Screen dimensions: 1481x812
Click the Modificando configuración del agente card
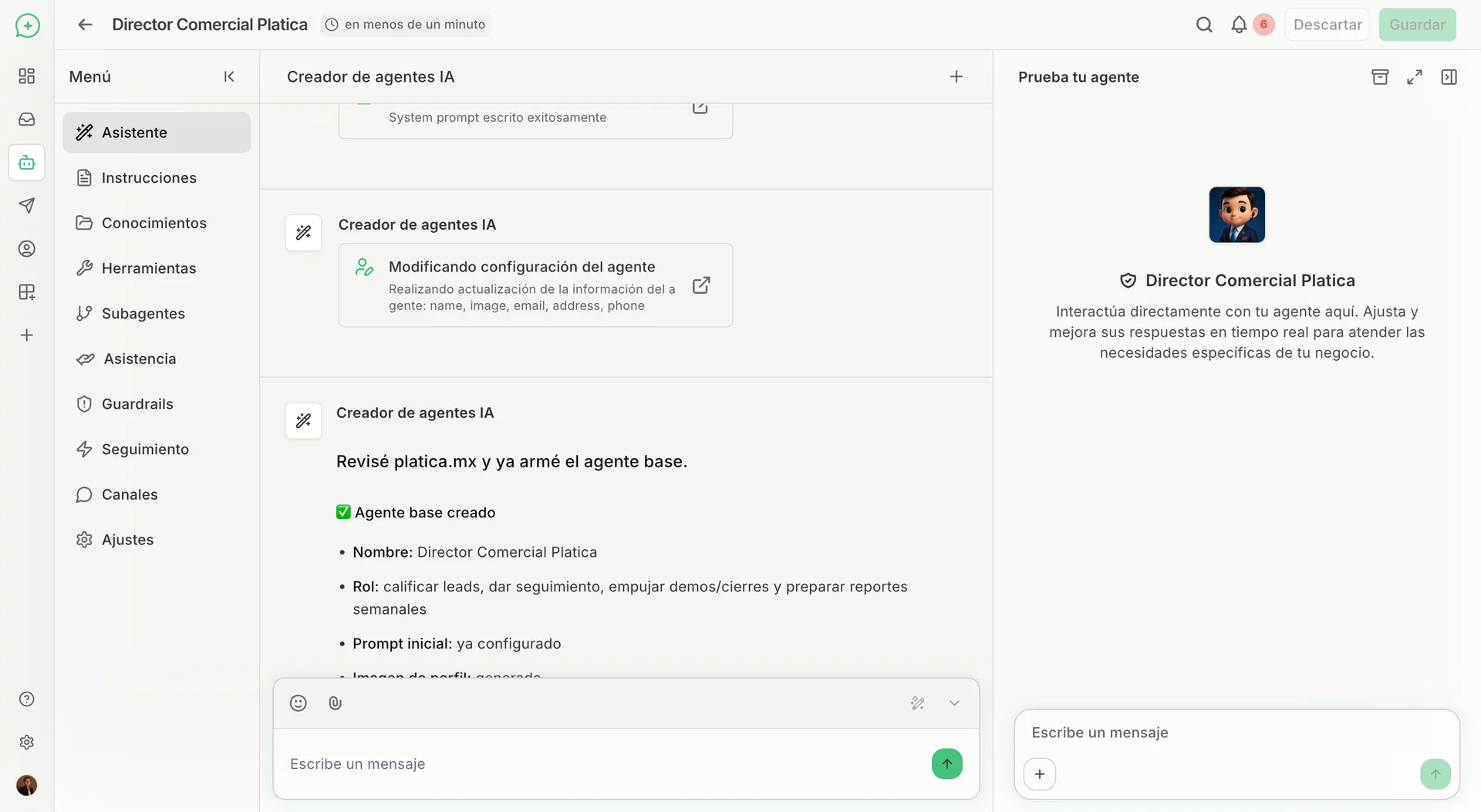535,285
